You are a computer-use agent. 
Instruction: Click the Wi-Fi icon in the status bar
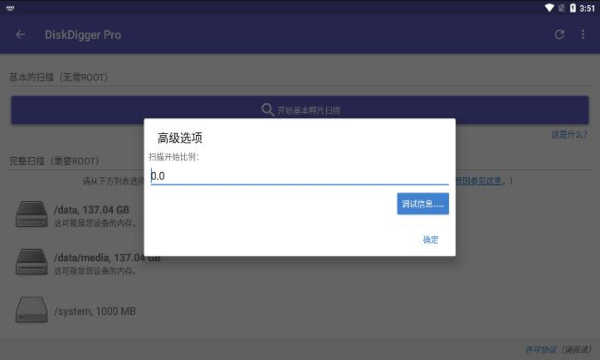[x=549, y=8]
